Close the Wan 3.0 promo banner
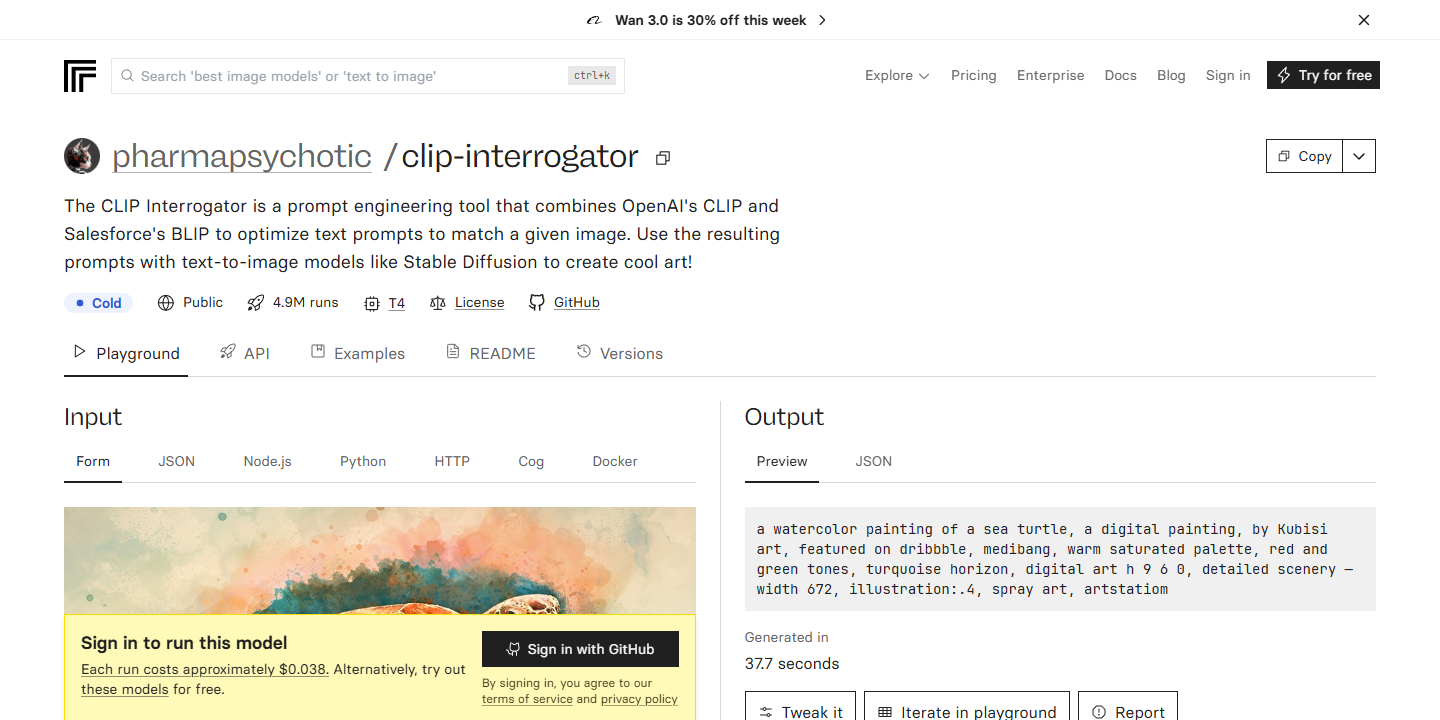This screenshot has width=1440, height=720. (1364, 20)
